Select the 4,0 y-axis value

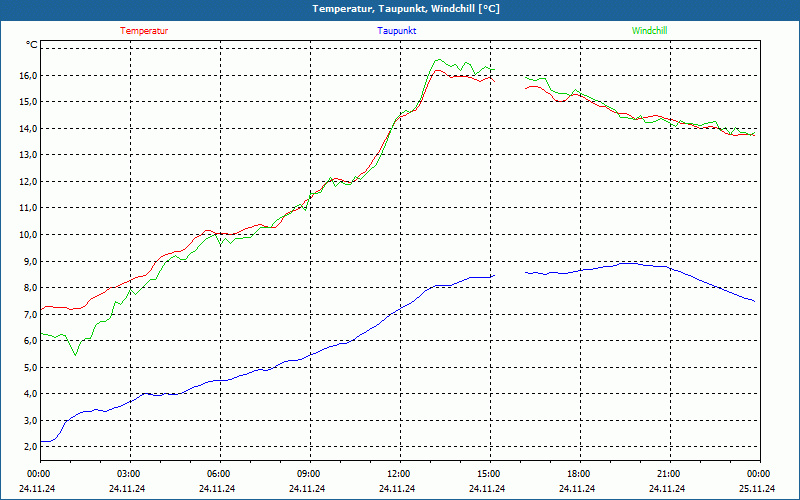pos(31,394)
